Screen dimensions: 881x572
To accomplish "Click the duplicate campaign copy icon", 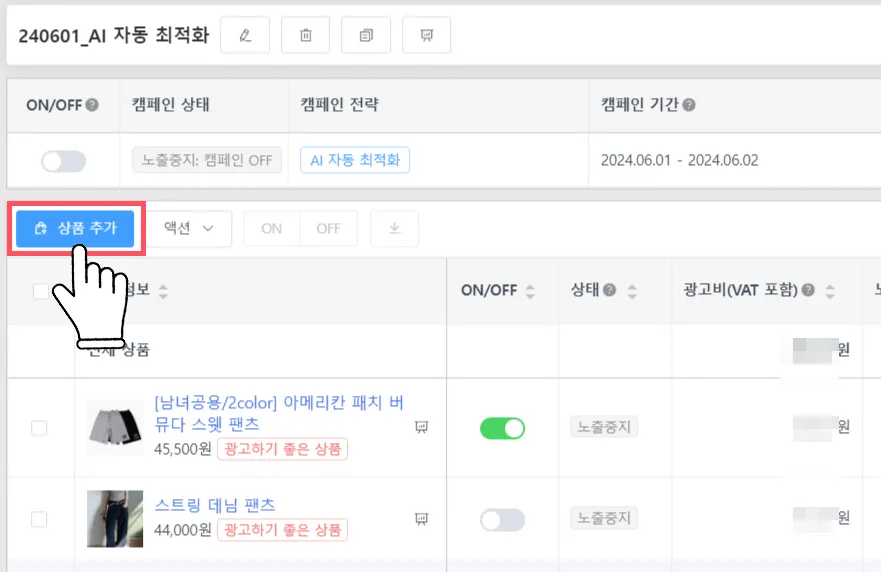I will 366,35.
